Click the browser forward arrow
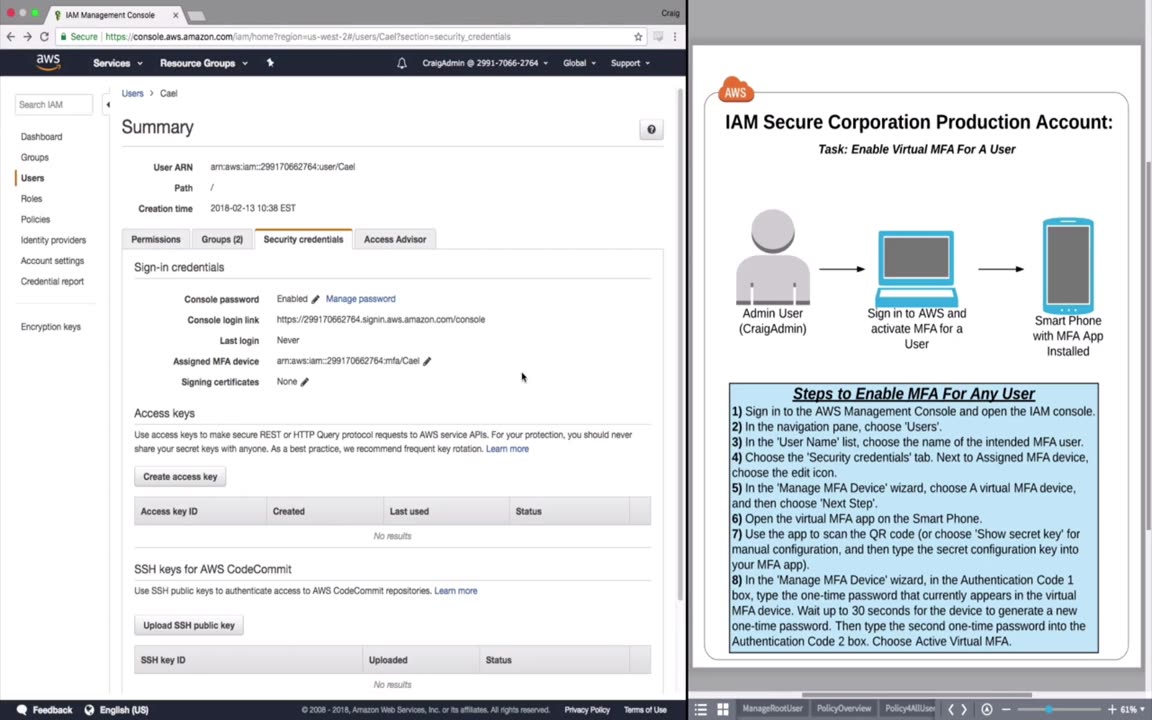The width and height of the screenshot is (1152, 720). pyautogui.click(x=27, y=36)
